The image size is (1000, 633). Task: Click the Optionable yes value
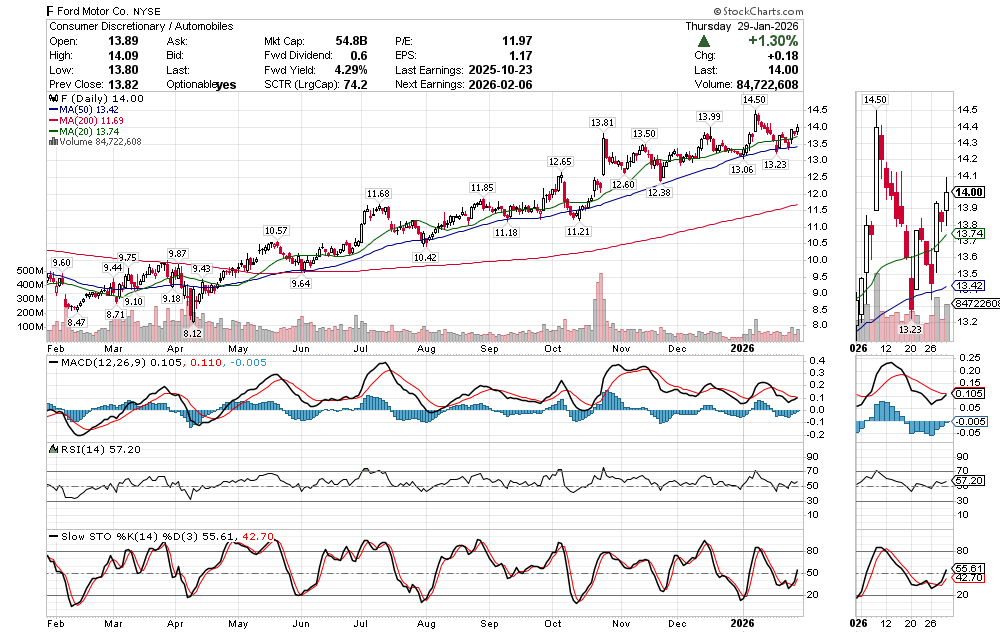pos(226,85)
